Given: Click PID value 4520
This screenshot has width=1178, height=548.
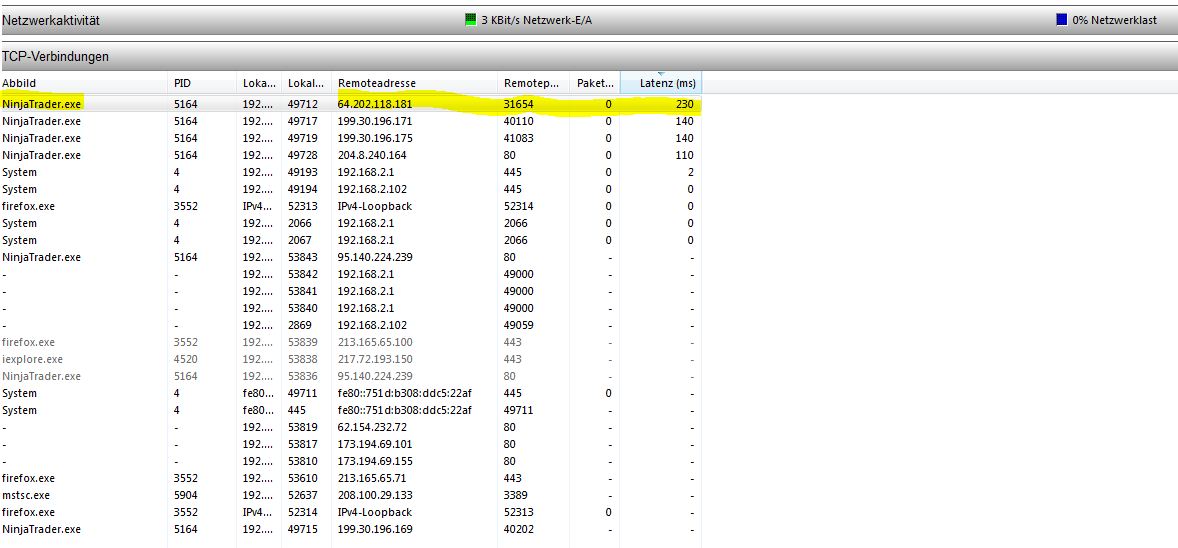Looking at the screenshot, I should point(186,359).
